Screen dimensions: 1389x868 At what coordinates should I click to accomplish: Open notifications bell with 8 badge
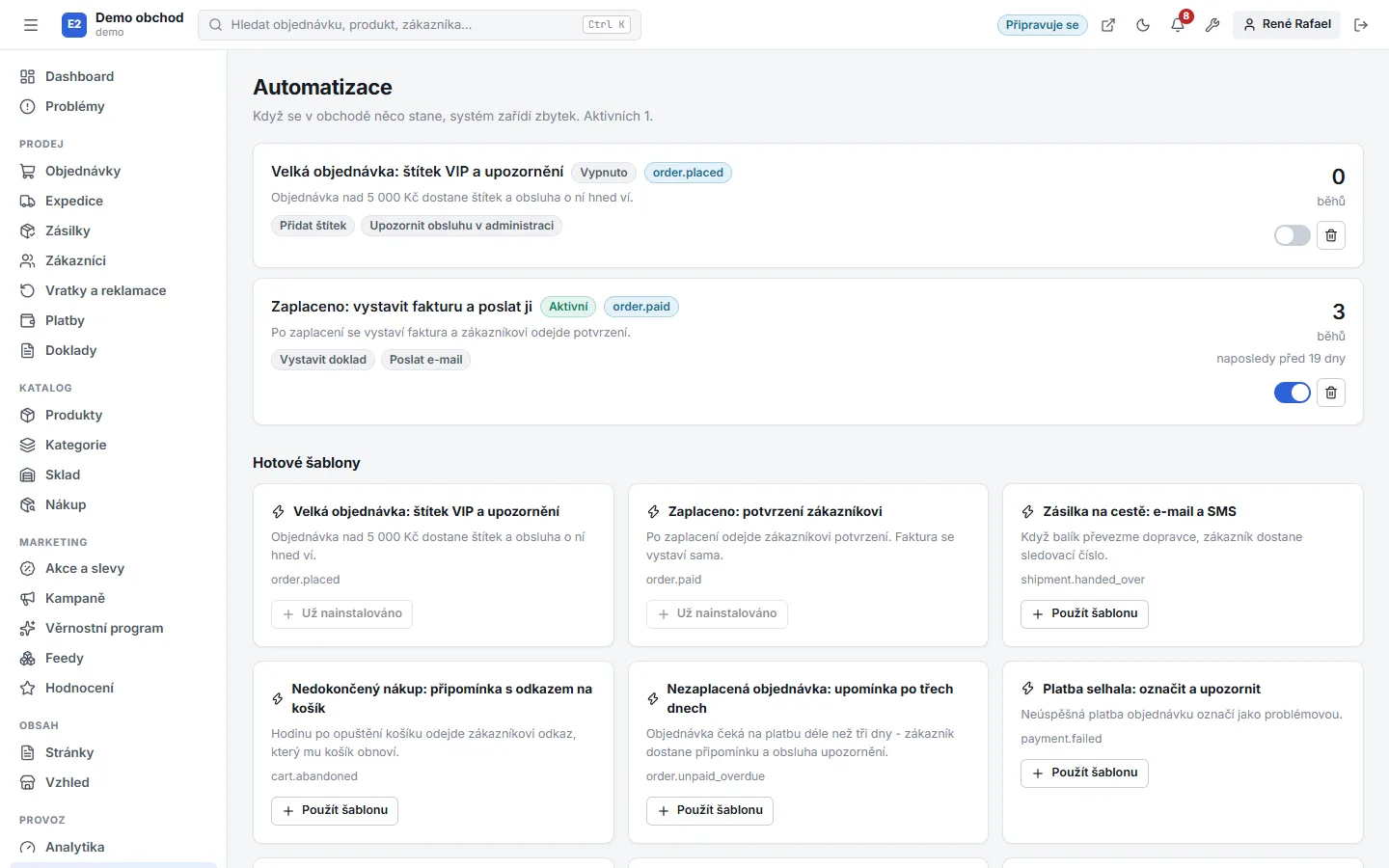pyautogui.click(x=1178, y=25)
